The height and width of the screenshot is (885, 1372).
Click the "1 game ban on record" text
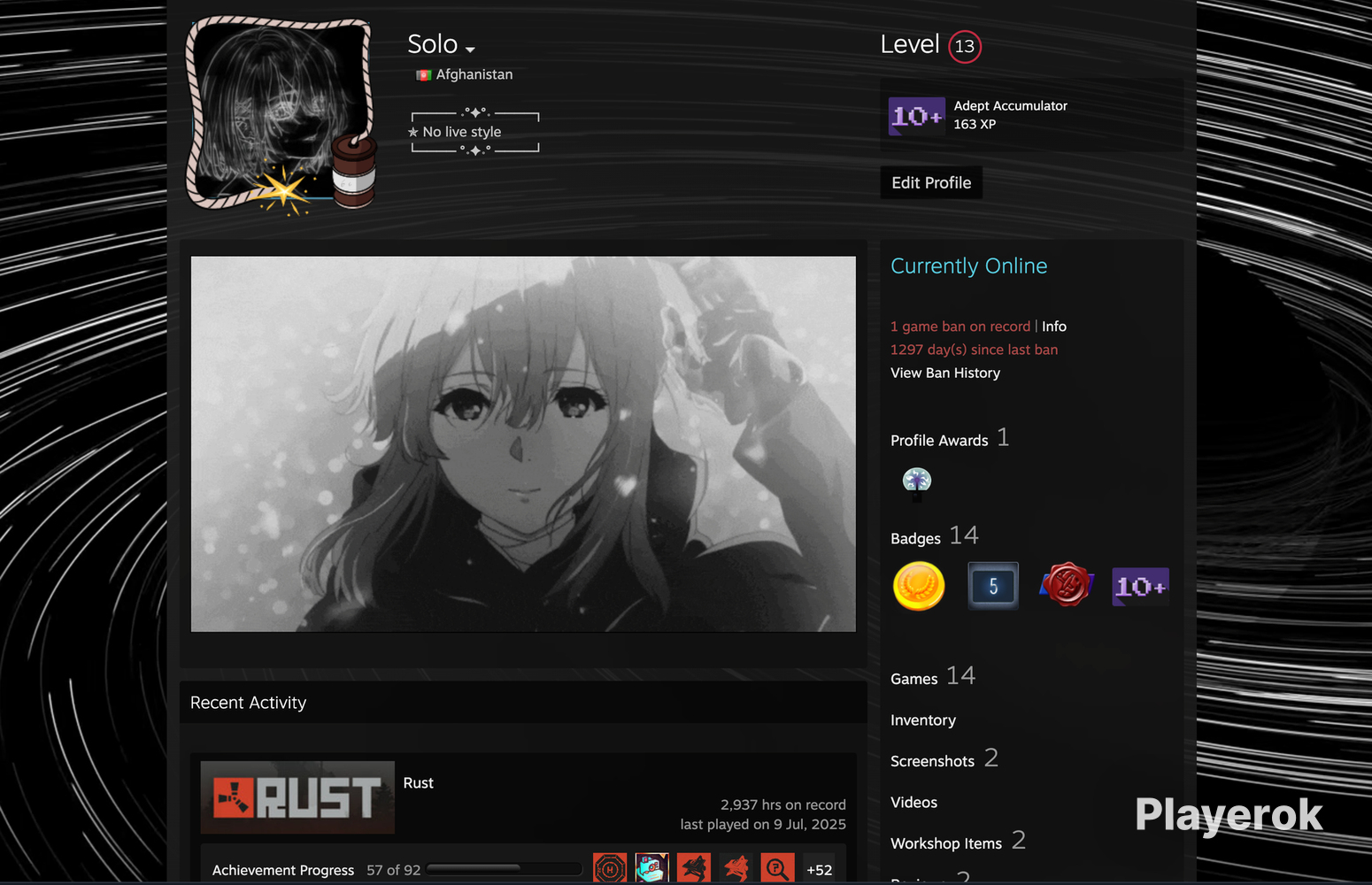click(960, 327)
